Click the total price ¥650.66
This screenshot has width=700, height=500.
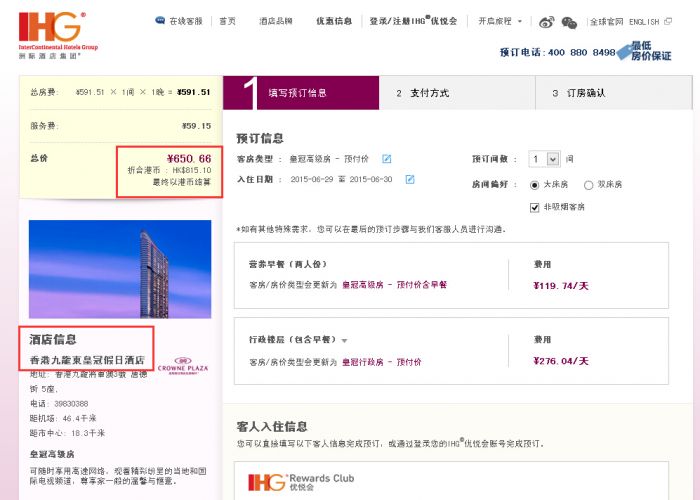point(189,158)
